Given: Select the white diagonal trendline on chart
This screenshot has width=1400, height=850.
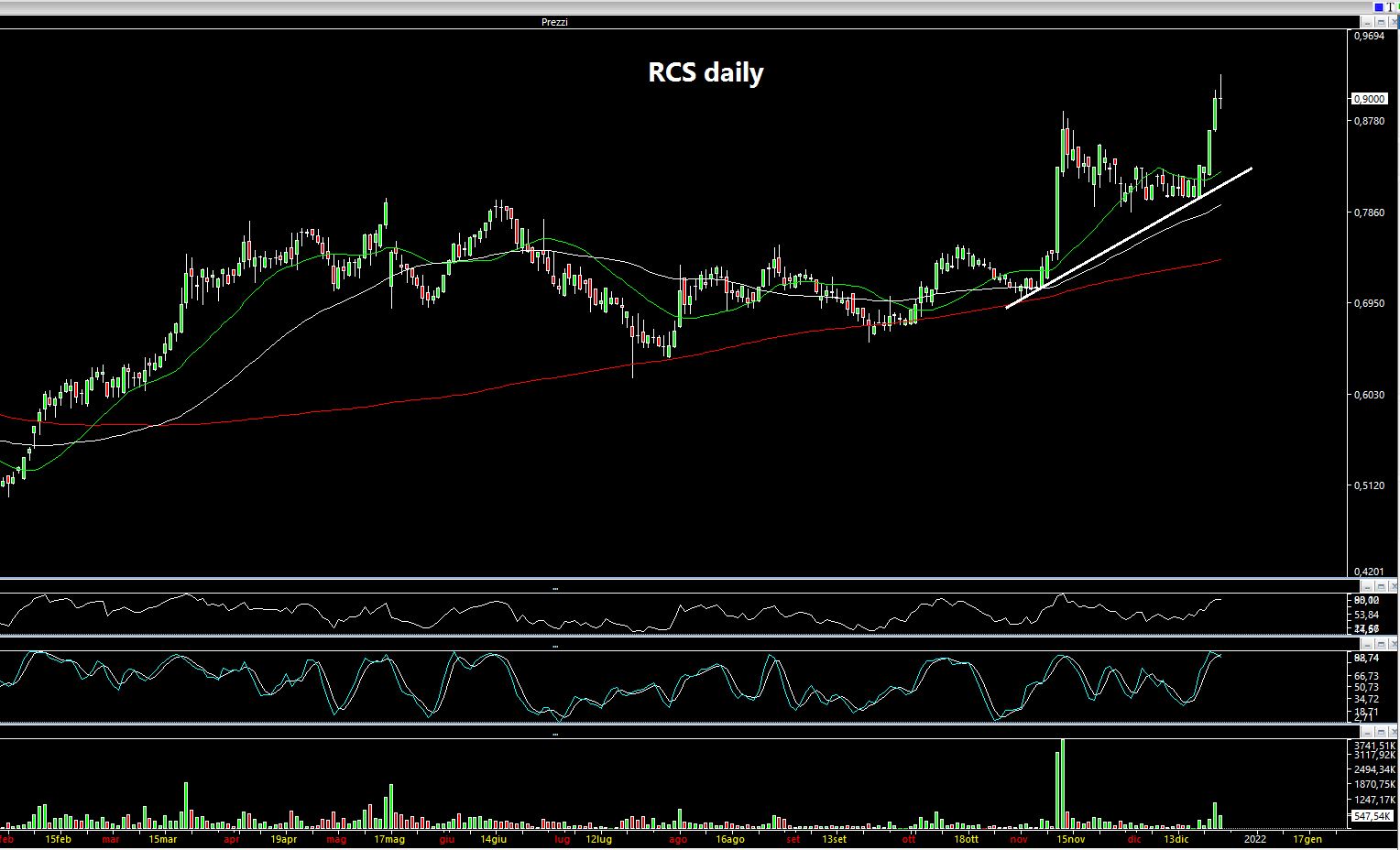Looking at the screenshot, I should (1129, 238).
